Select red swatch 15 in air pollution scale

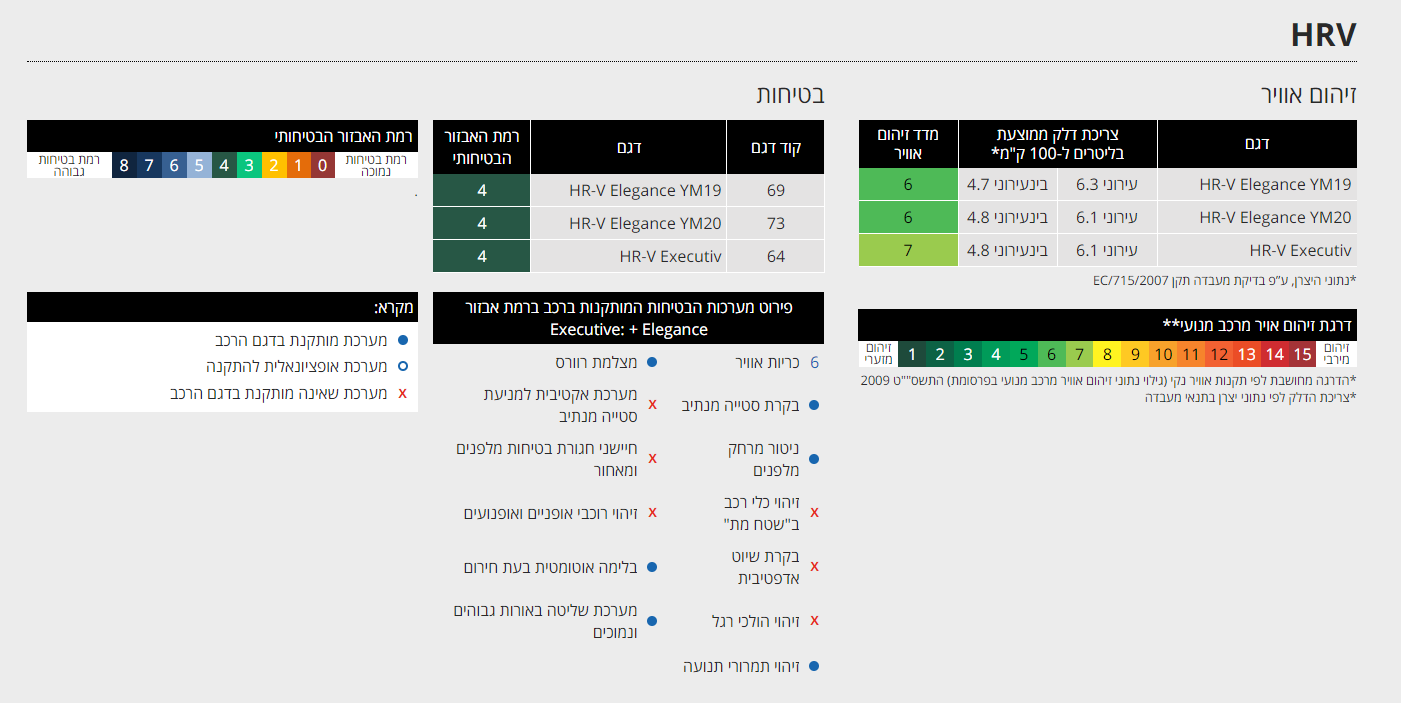(x=1302, y=354)
